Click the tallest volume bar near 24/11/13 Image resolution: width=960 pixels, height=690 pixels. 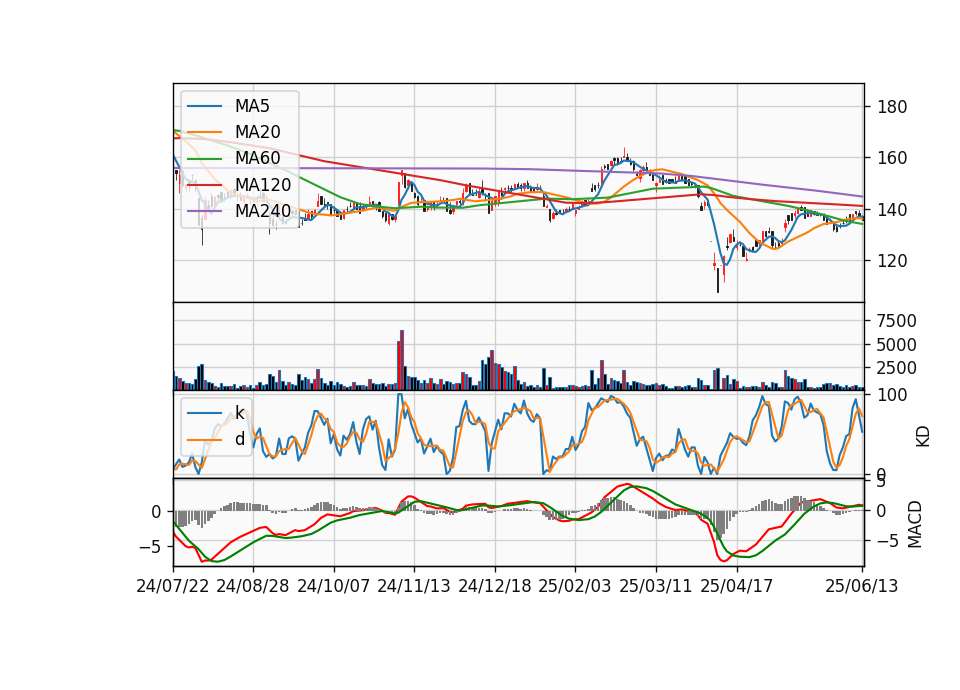(x=402, y=360)
